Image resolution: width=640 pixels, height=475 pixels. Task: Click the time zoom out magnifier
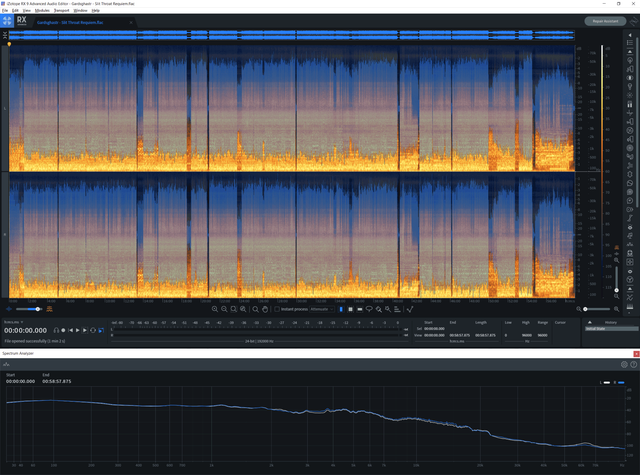coord(578,309)
